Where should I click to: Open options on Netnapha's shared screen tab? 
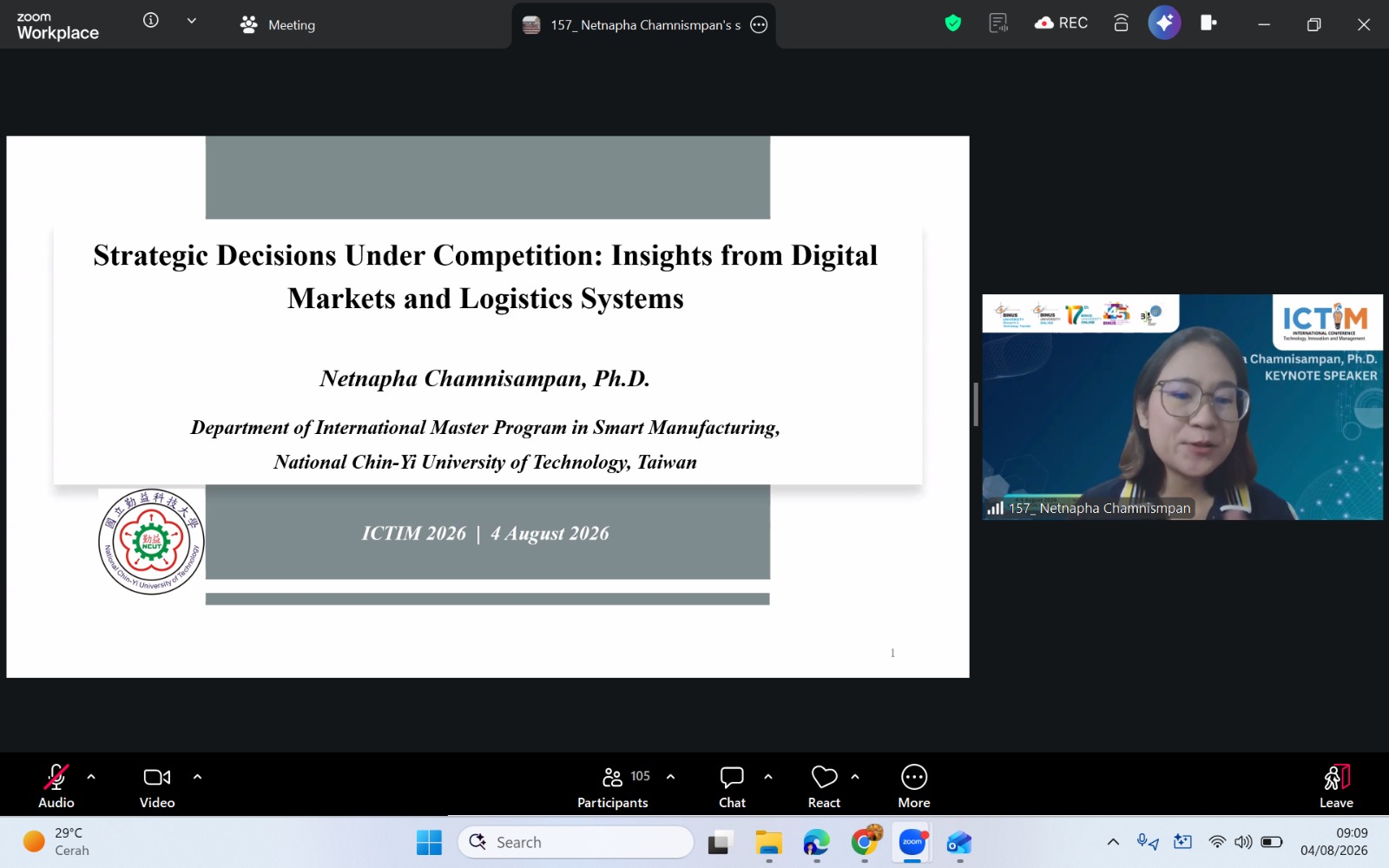759,25
